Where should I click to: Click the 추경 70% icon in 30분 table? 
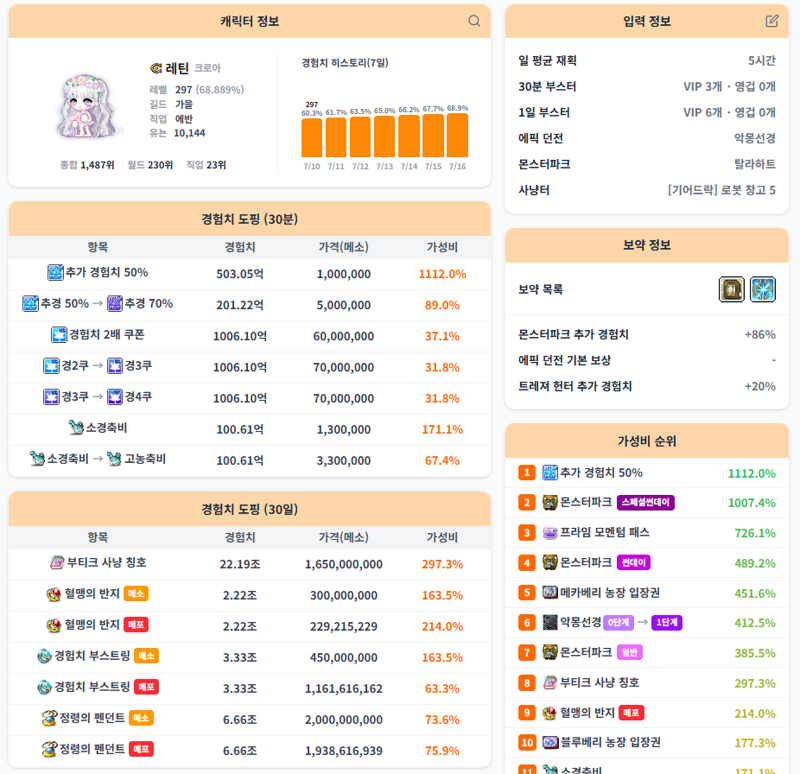(x=115, y=304)
